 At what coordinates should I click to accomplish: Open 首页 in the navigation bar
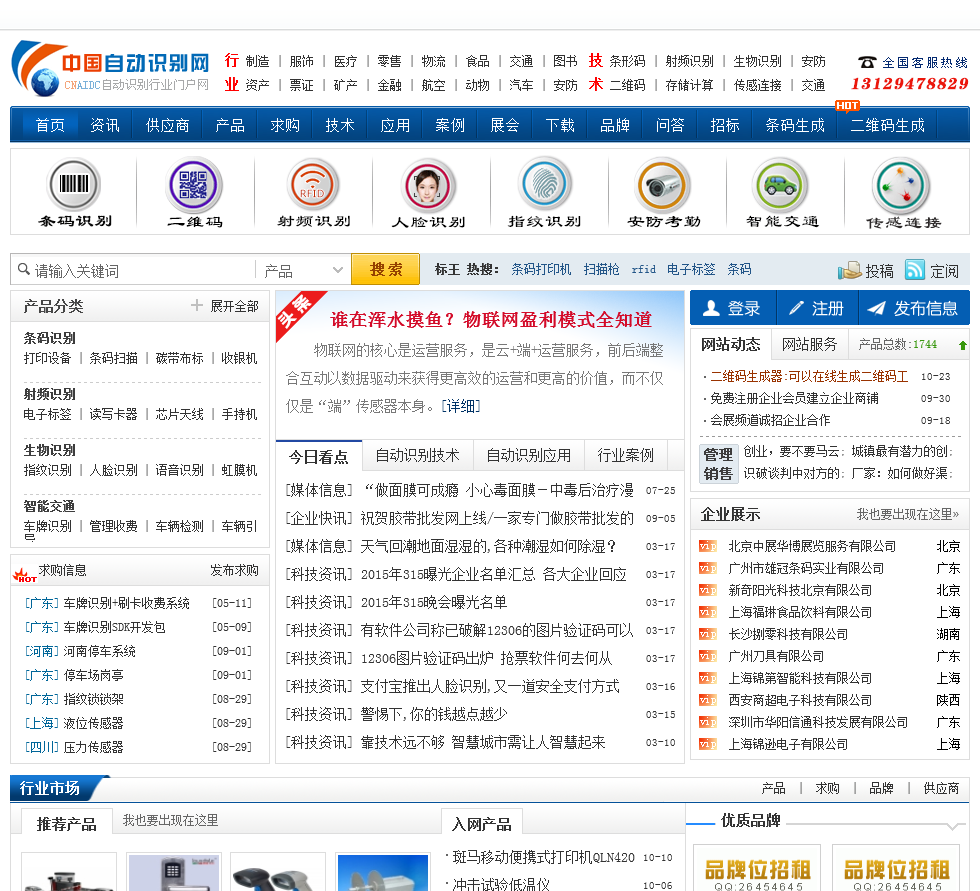point(50,126)
